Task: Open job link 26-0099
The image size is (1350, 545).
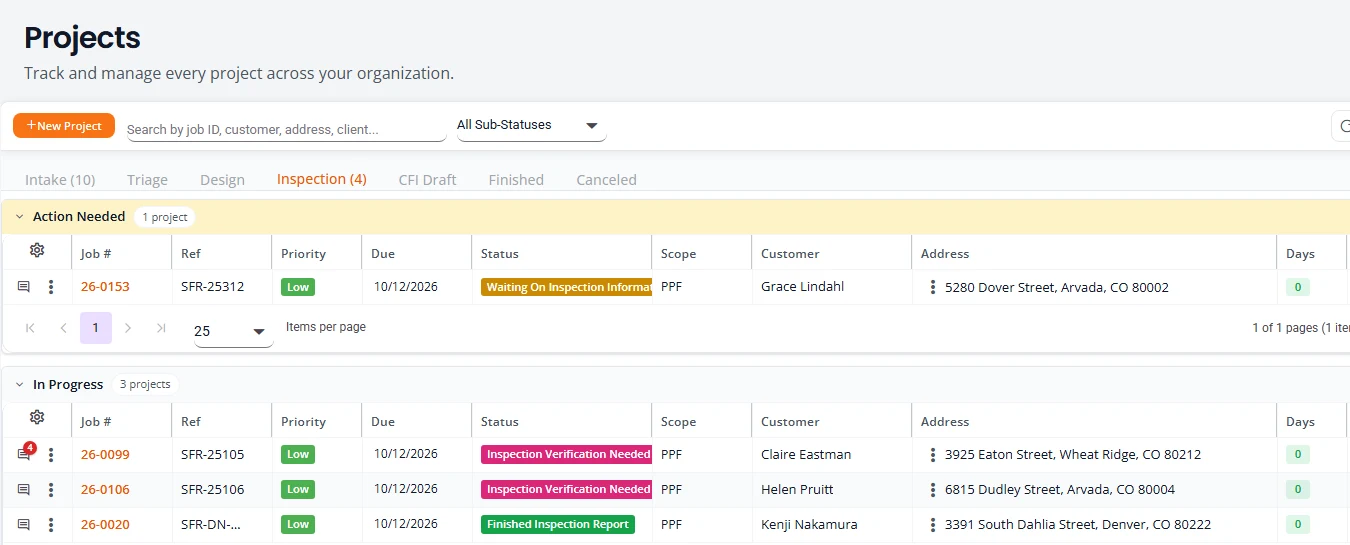Action: tap(105, 455)
